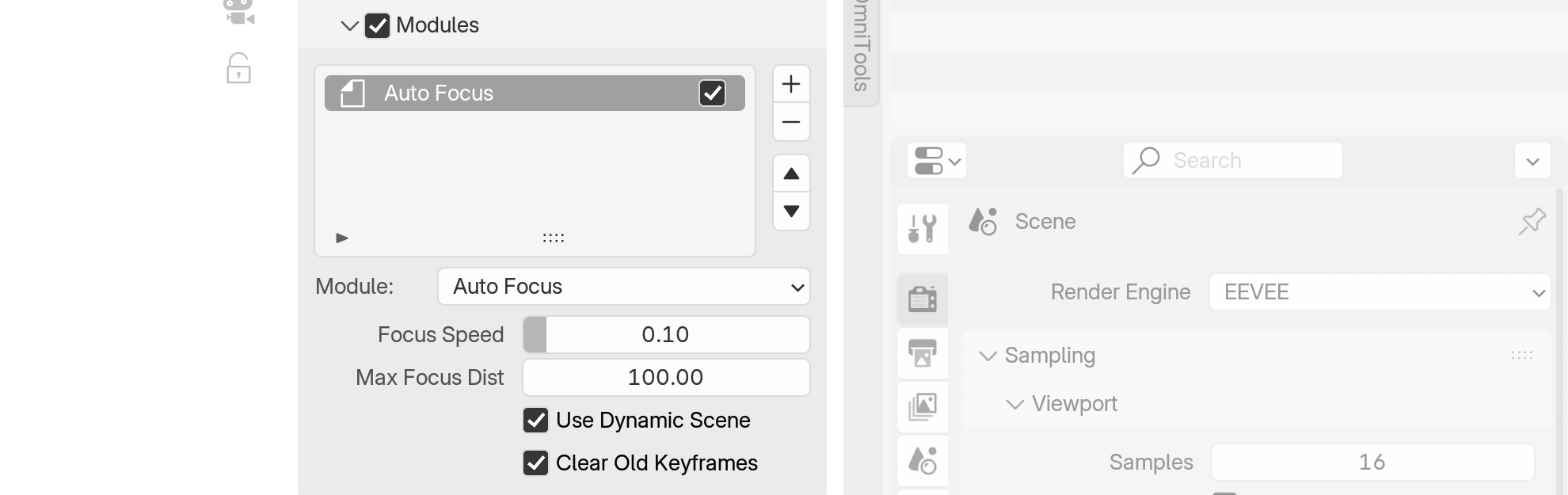The width and height of the screenshot is (1568, 495).
Task: Toggle the Modules panel checkbox
Action: click(x=377, y=25)
